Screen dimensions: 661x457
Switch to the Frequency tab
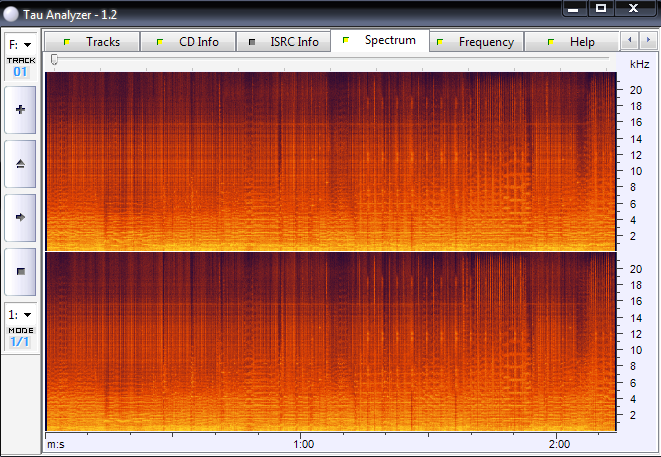pos(476,42)
